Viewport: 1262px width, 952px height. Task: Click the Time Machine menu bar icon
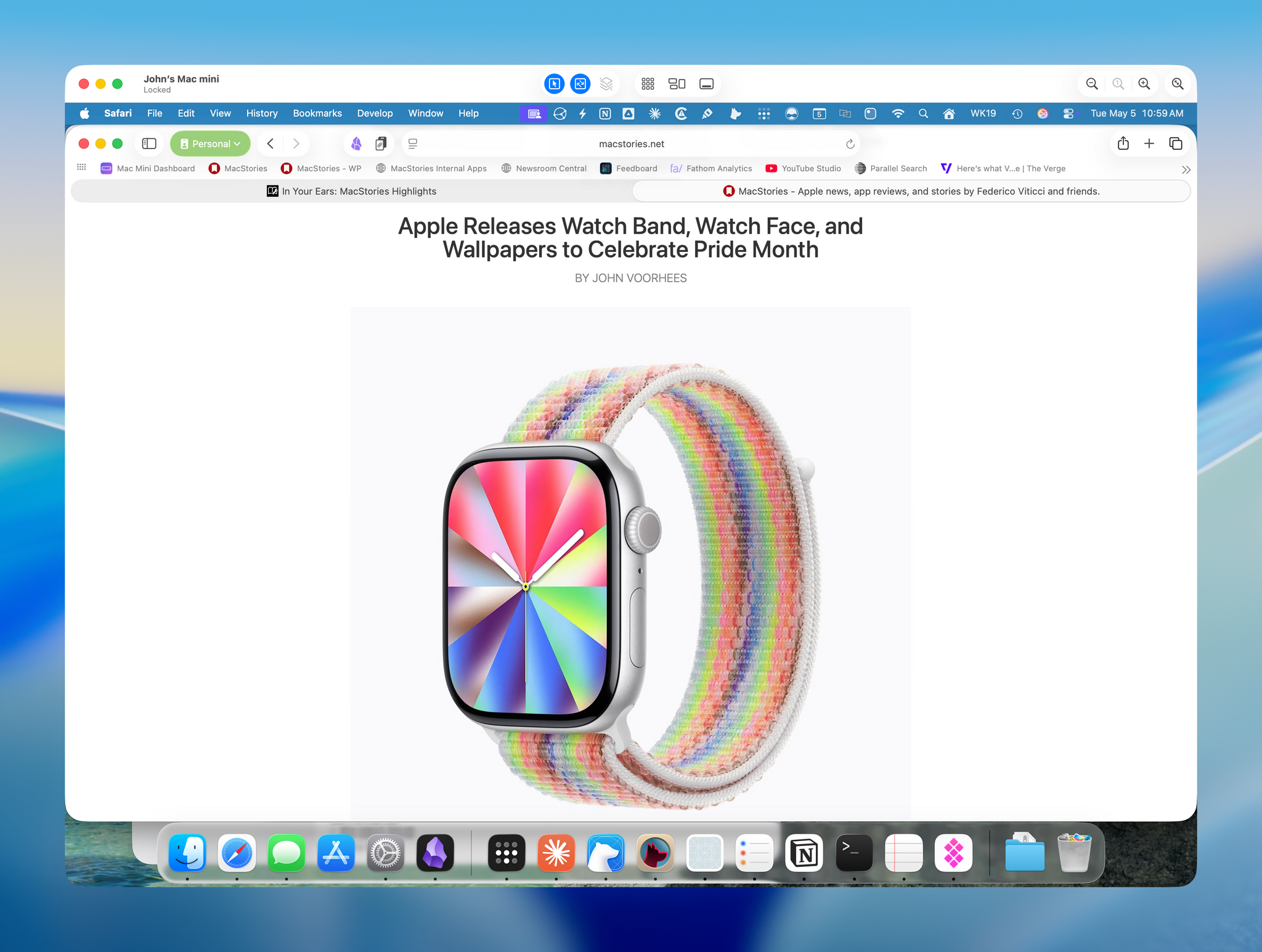tap(1017, 113)
